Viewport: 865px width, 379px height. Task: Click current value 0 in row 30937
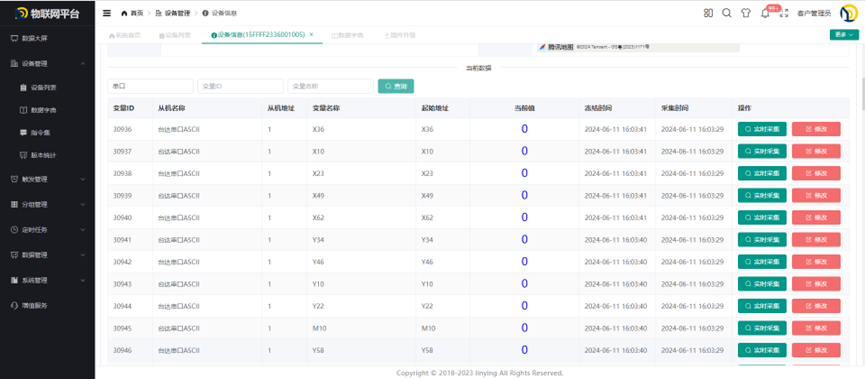click(x=524, y=151)
